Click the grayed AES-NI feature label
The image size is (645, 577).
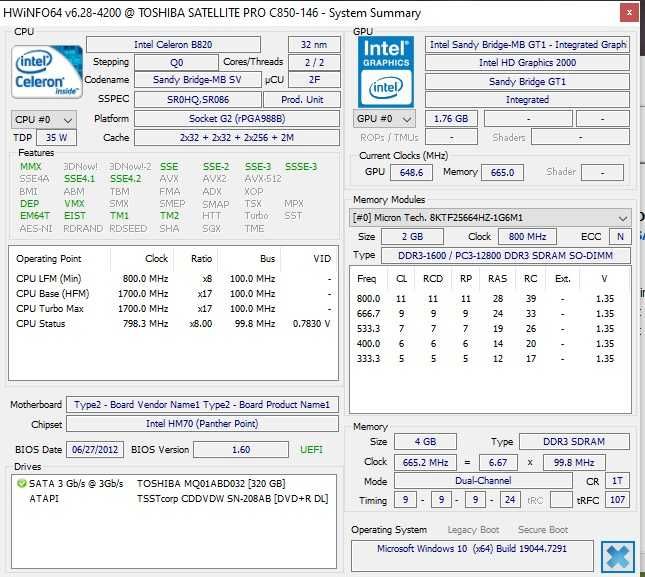pos(36,228)
